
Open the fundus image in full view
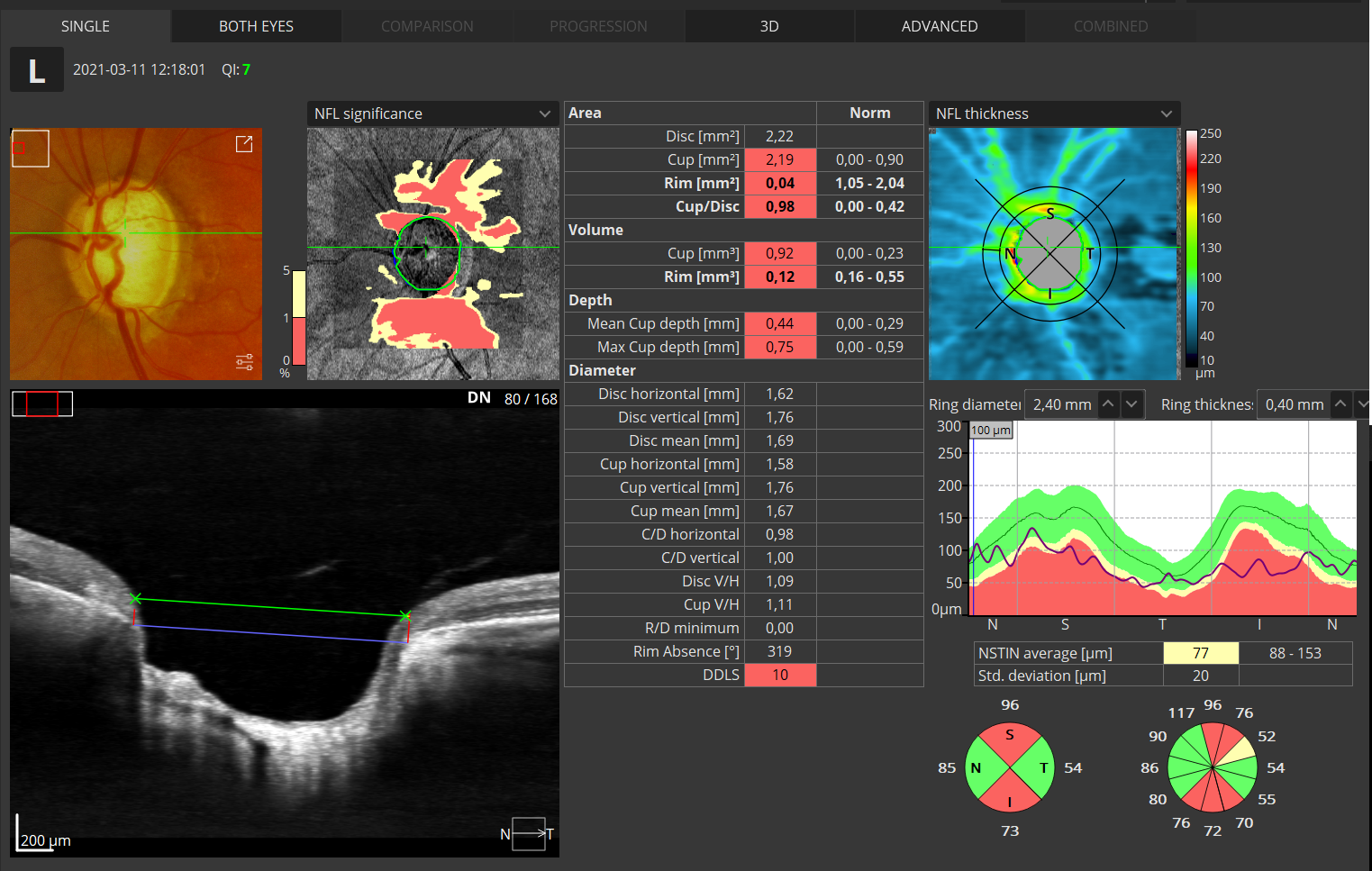(243, 143)
